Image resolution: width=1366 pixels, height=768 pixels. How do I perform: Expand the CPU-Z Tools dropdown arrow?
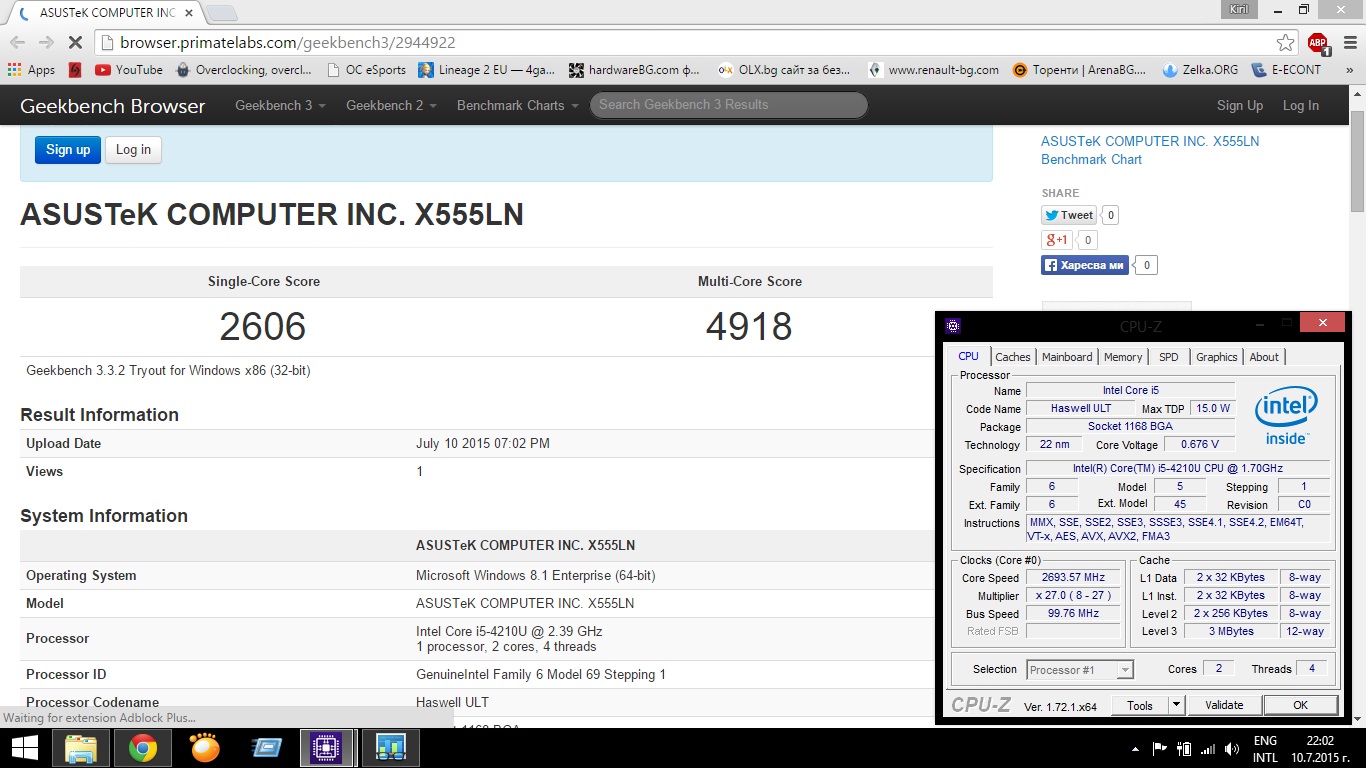pyautogui.click(x=1176, y=705)
